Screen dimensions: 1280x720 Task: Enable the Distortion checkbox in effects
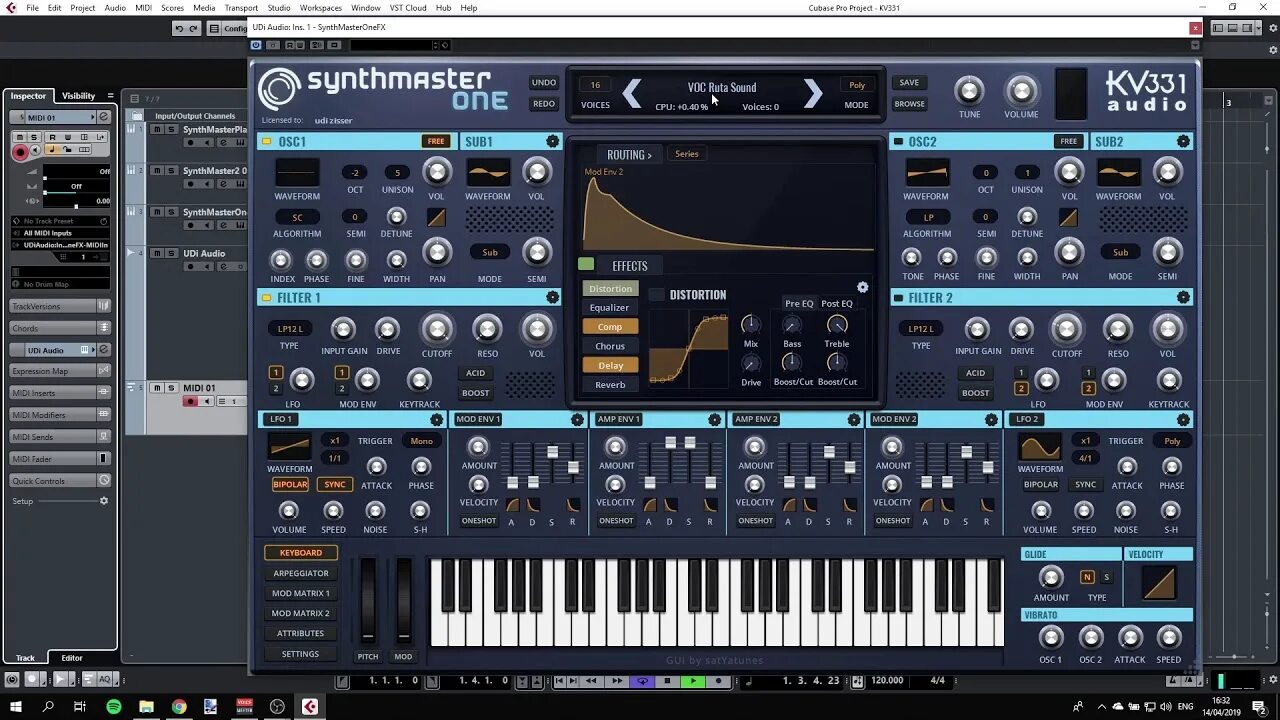tap(657, 295)
